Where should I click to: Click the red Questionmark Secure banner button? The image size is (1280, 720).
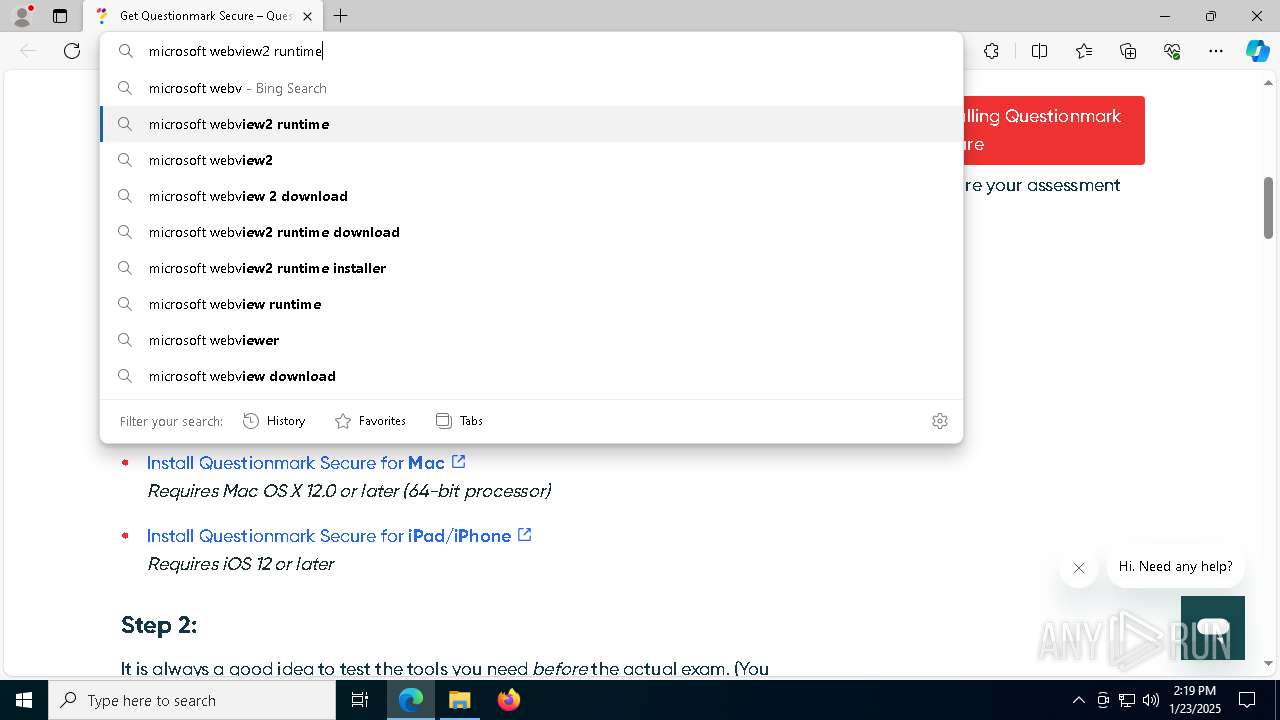1053,130
